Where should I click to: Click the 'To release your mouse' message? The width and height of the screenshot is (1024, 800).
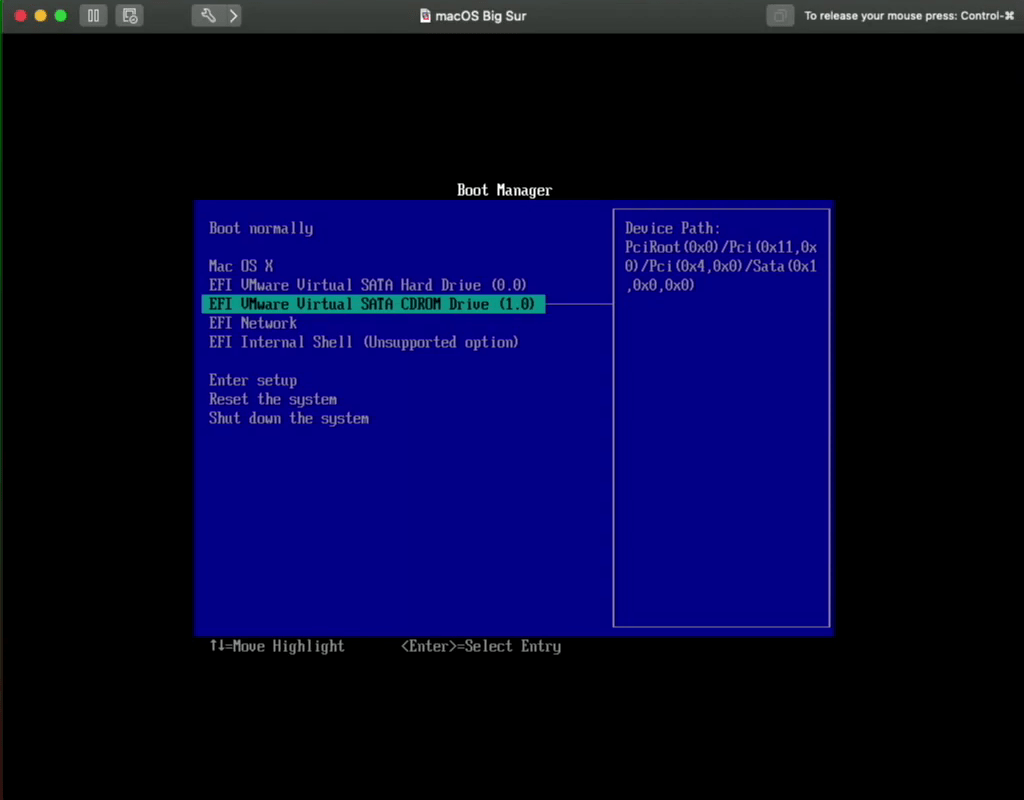point(909,16)
